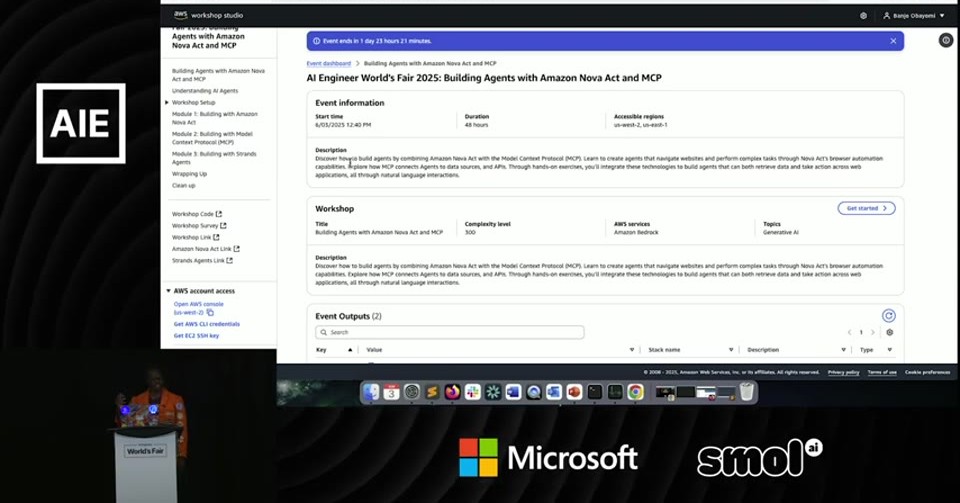Open Understanding AI Agents page

pos(205,91)
